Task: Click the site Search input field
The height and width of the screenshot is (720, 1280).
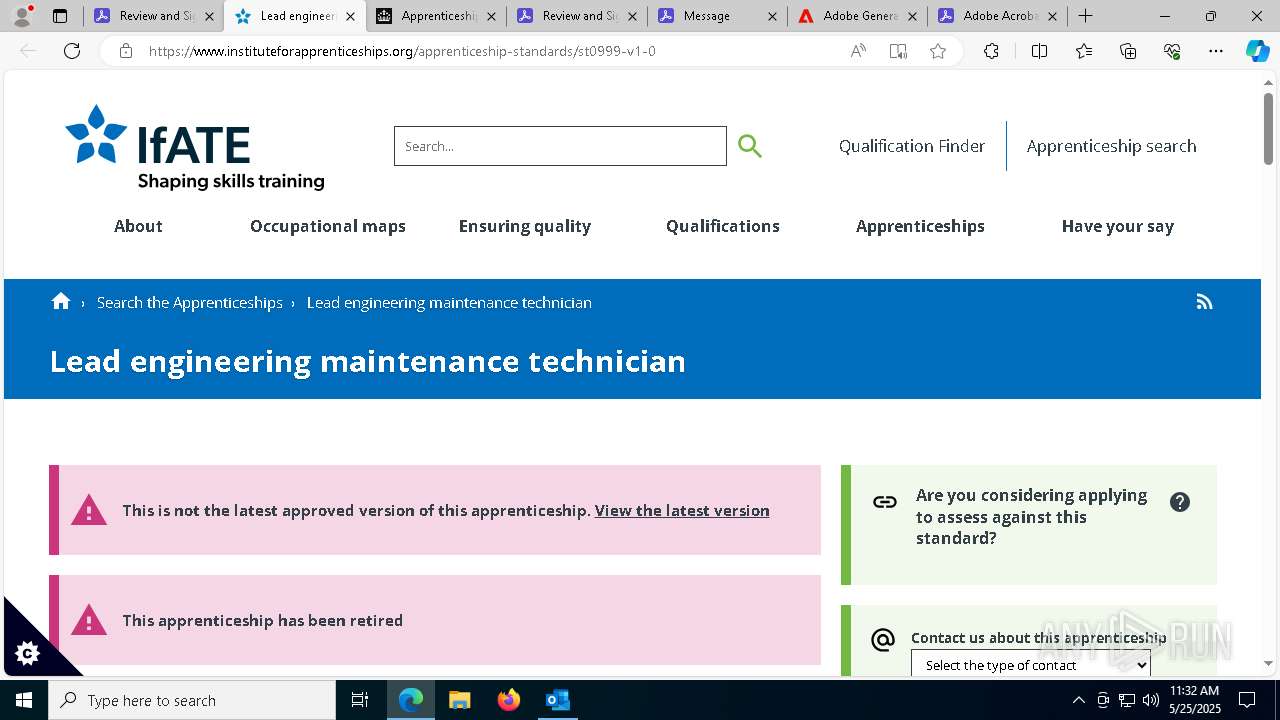Action: pos(560,146)
